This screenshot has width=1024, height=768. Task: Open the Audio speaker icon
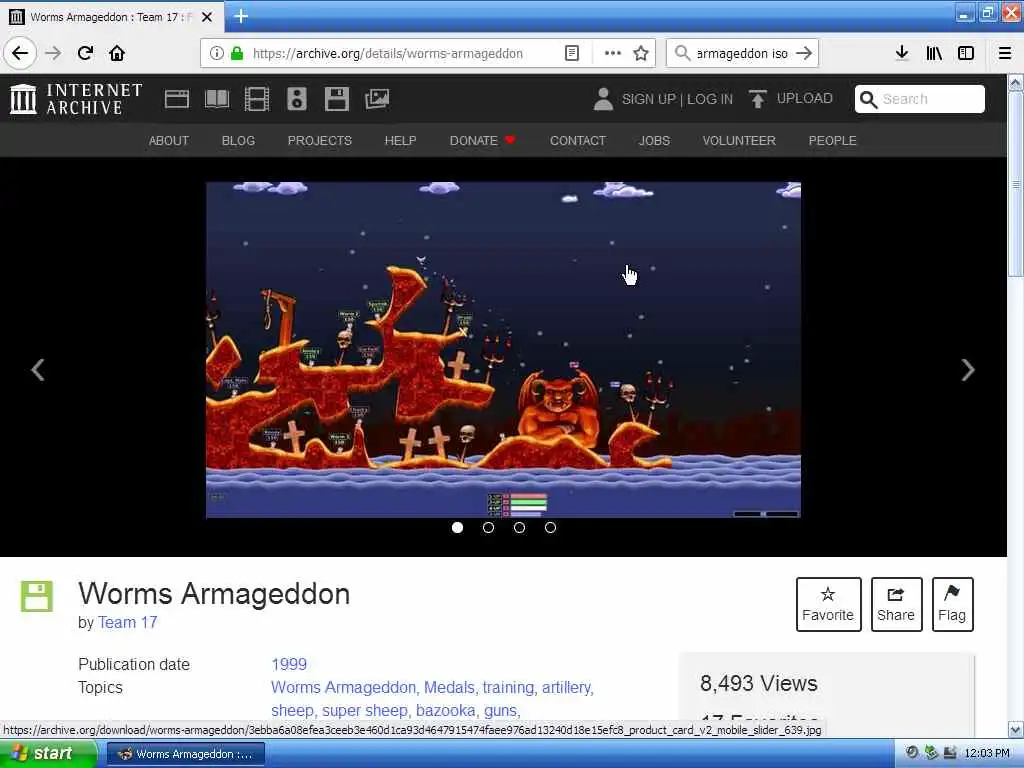click(x=296, y=99)
